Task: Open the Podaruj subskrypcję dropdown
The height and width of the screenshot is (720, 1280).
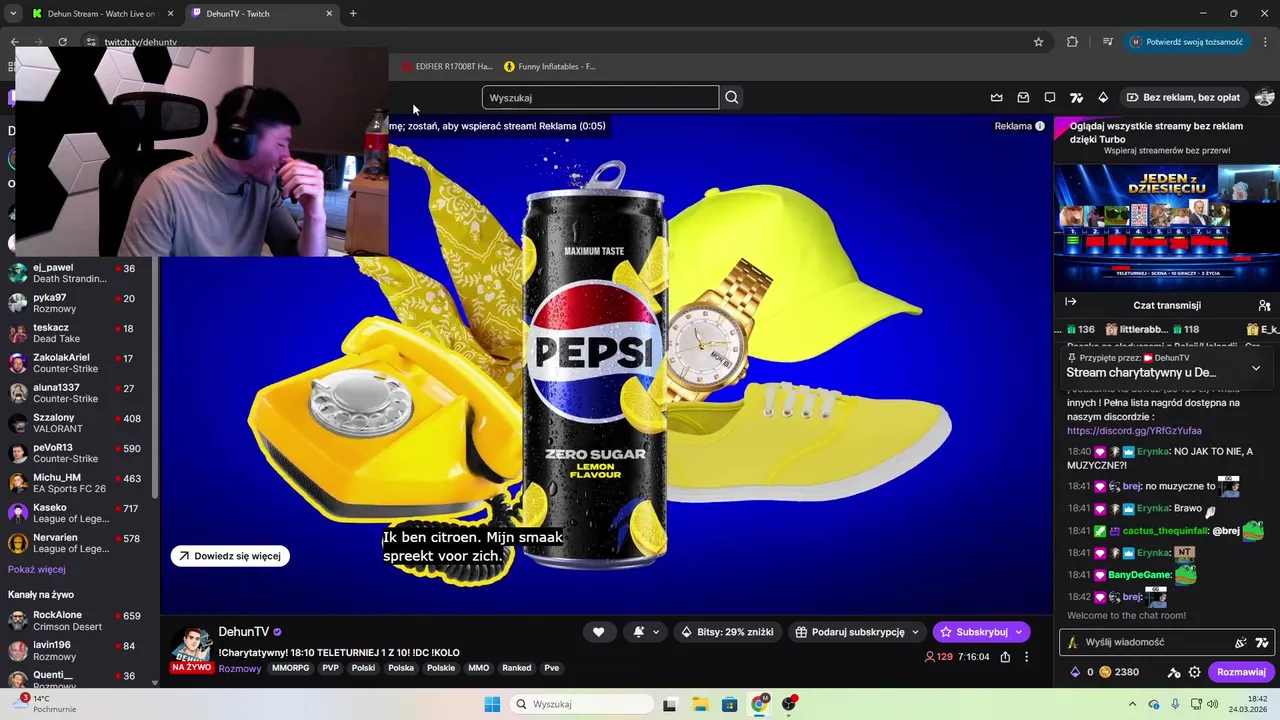Action: click(857, 632)
